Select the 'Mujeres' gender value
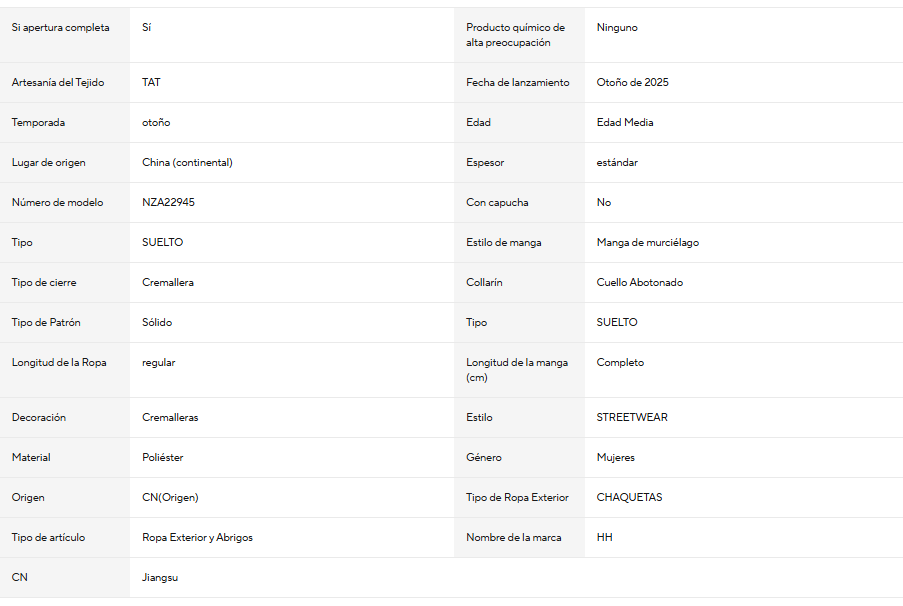 tap(615, 457)
